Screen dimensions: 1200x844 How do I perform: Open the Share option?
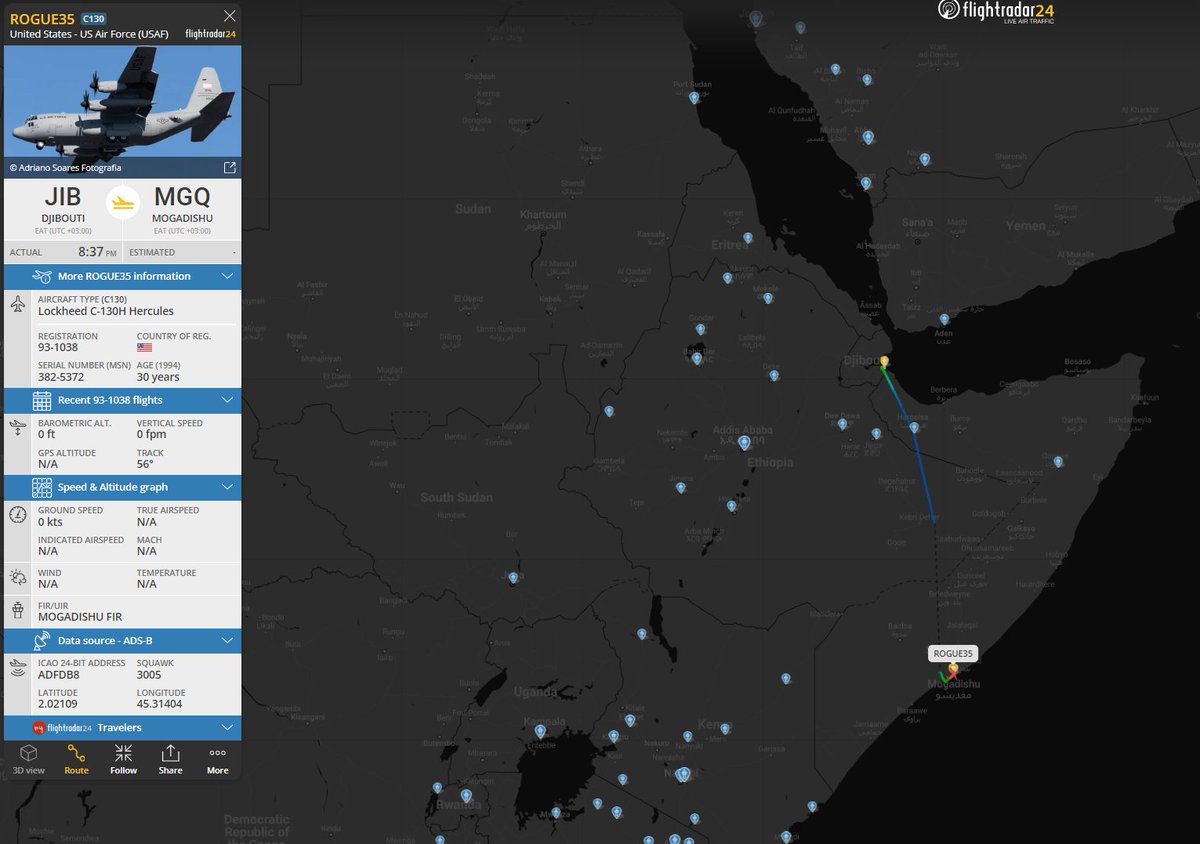pyautogui.click(x=170, y=758)
